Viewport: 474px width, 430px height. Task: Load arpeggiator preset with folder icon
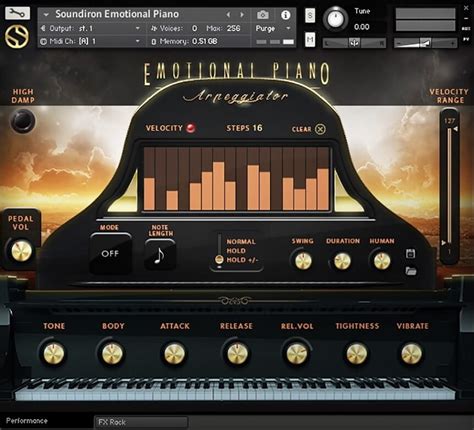tap(411, 270)
